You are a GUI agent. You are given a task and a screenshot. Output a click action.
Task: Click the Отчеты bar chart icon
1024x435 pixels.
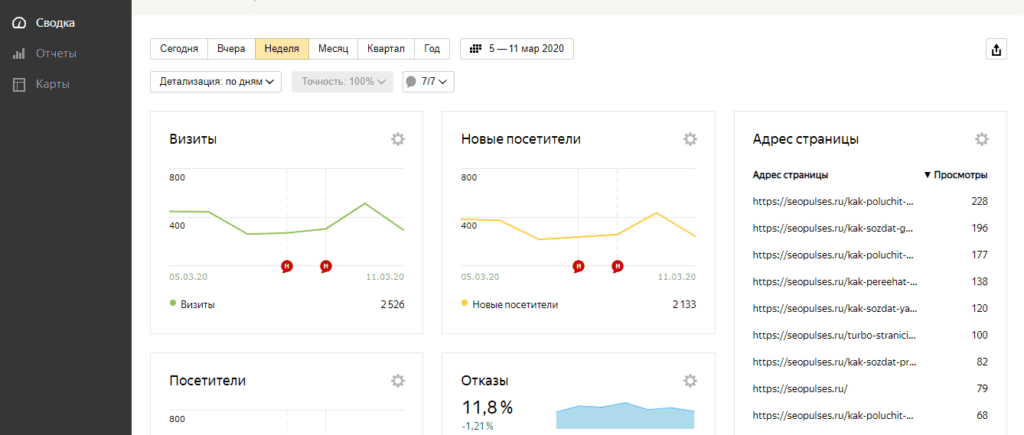(x=19, y=54)
